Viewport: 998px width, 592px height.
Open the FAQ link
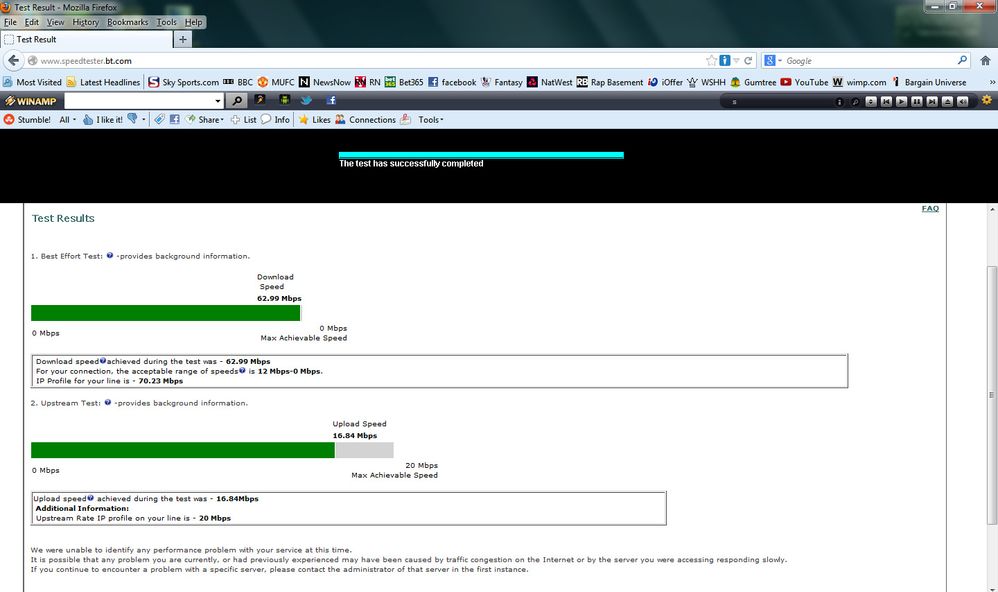tap(930, 208)
